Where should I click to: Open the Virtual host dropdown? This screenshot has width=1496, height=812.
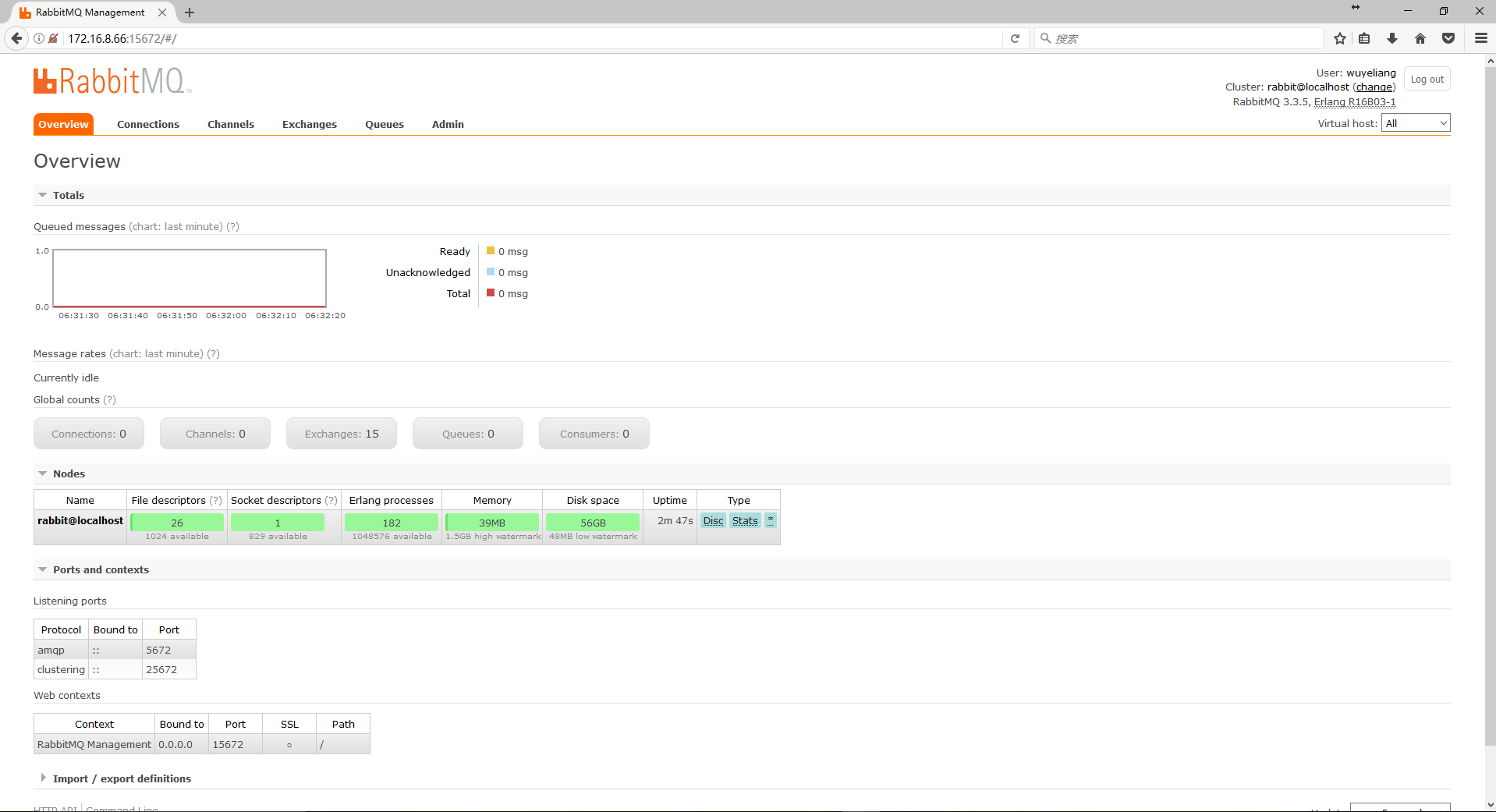(1416, 123)
